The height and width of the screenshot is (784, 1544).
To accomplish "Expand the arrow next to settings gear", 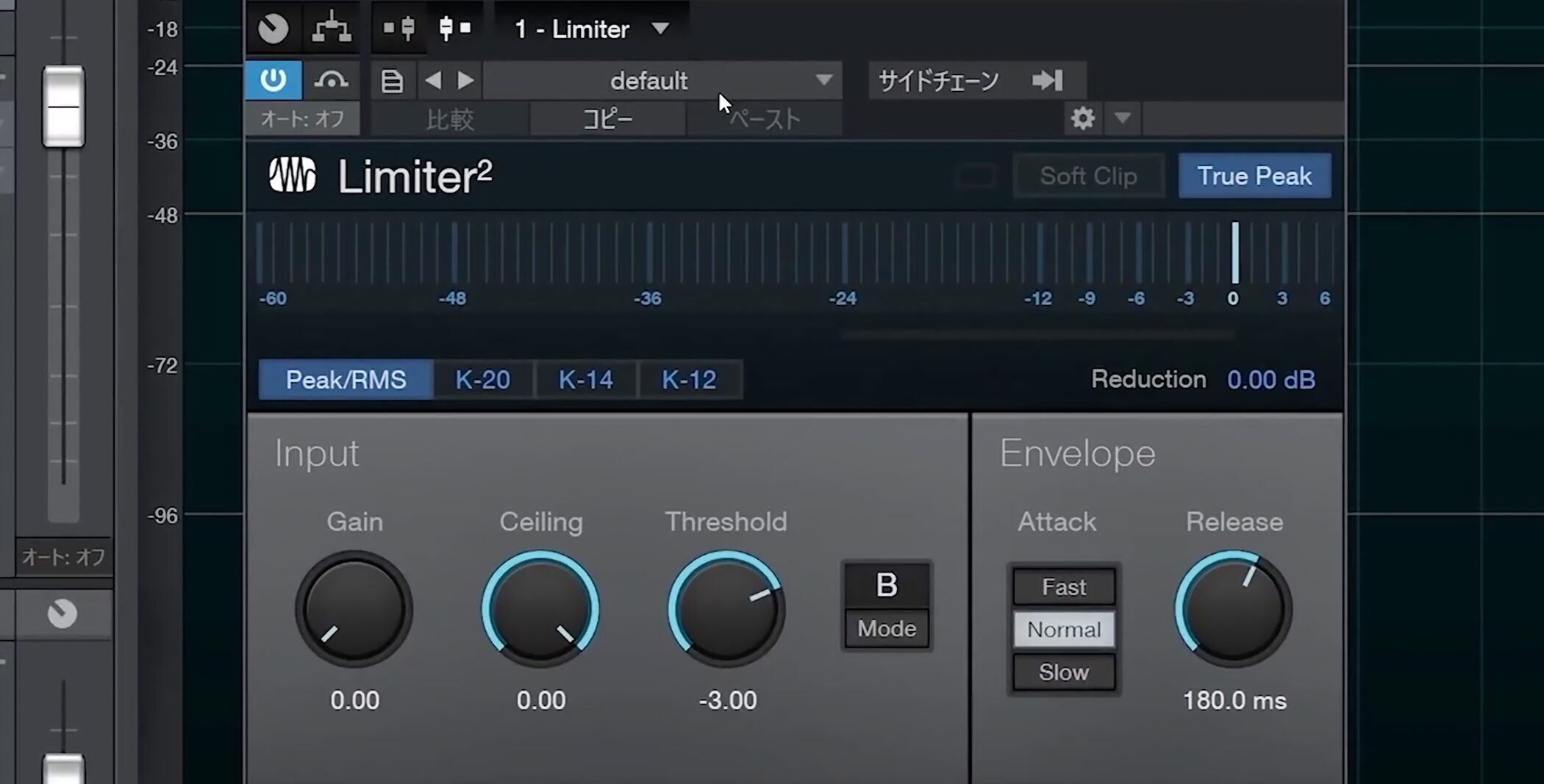I will tap(1122, 118).
